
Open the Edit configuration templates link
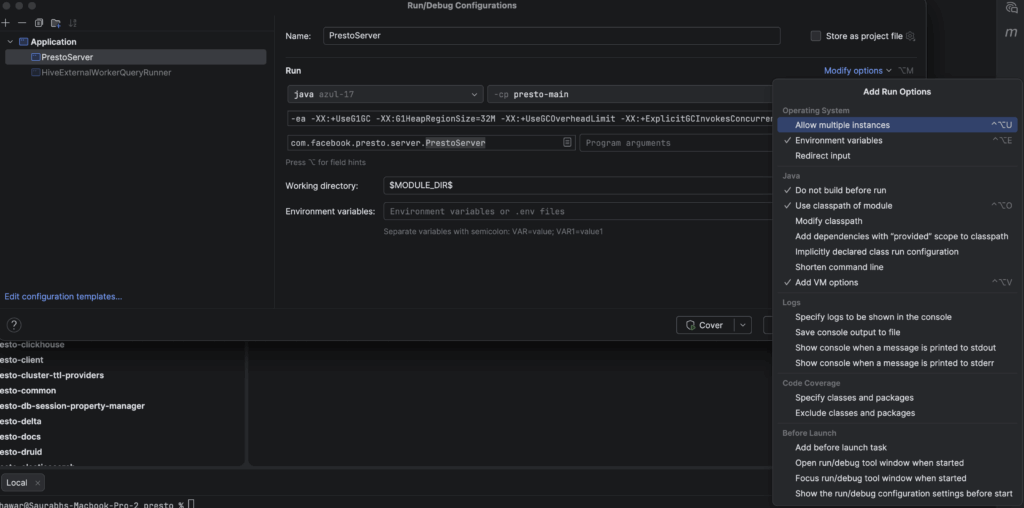tap(63, 297)
